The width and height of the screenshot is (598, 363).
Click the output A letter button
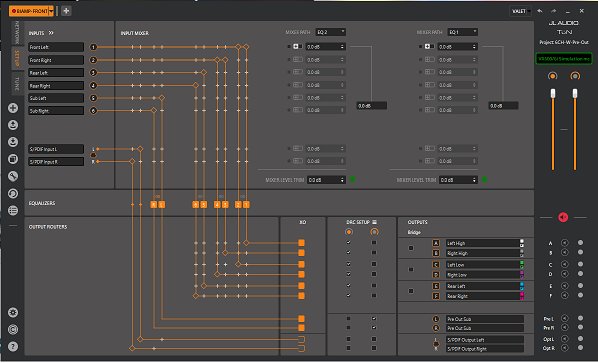tap(436, 243)
